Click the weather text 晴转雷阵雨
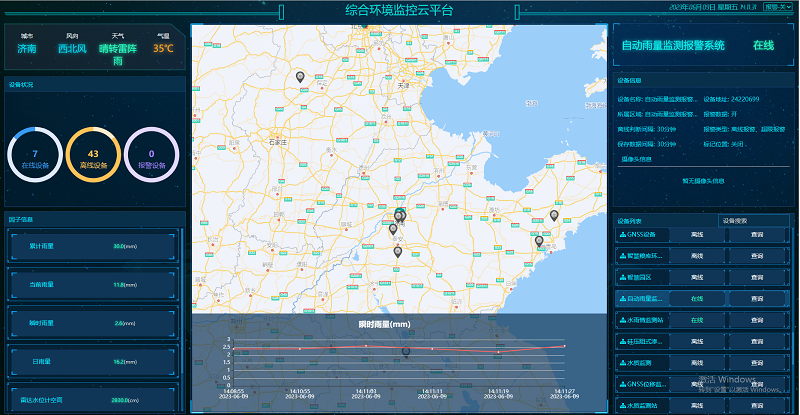Screen dimensions: 800x415 tap(118, 55)
